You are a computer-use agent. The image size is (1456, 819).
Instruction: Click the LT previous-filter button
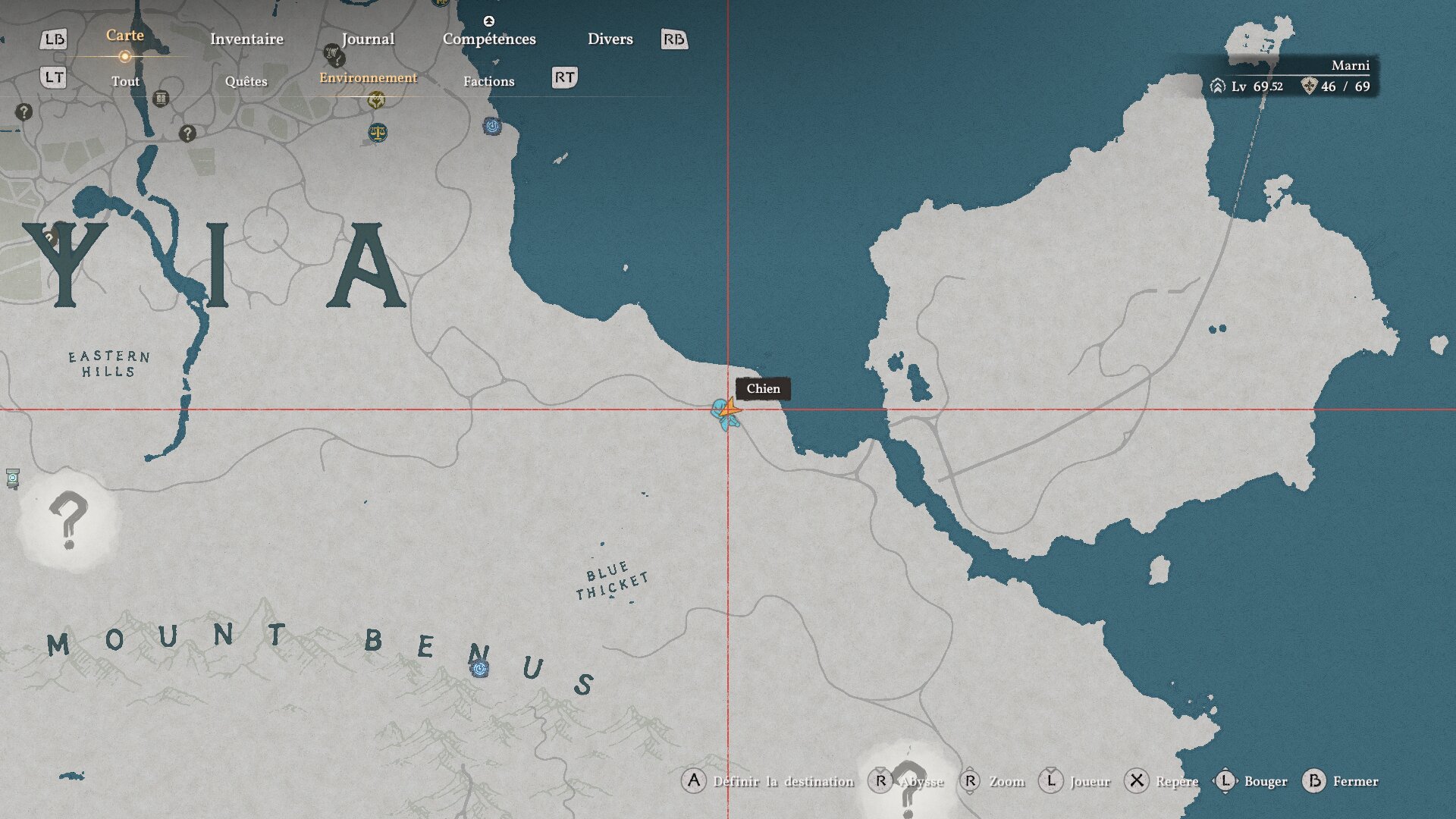54,77
